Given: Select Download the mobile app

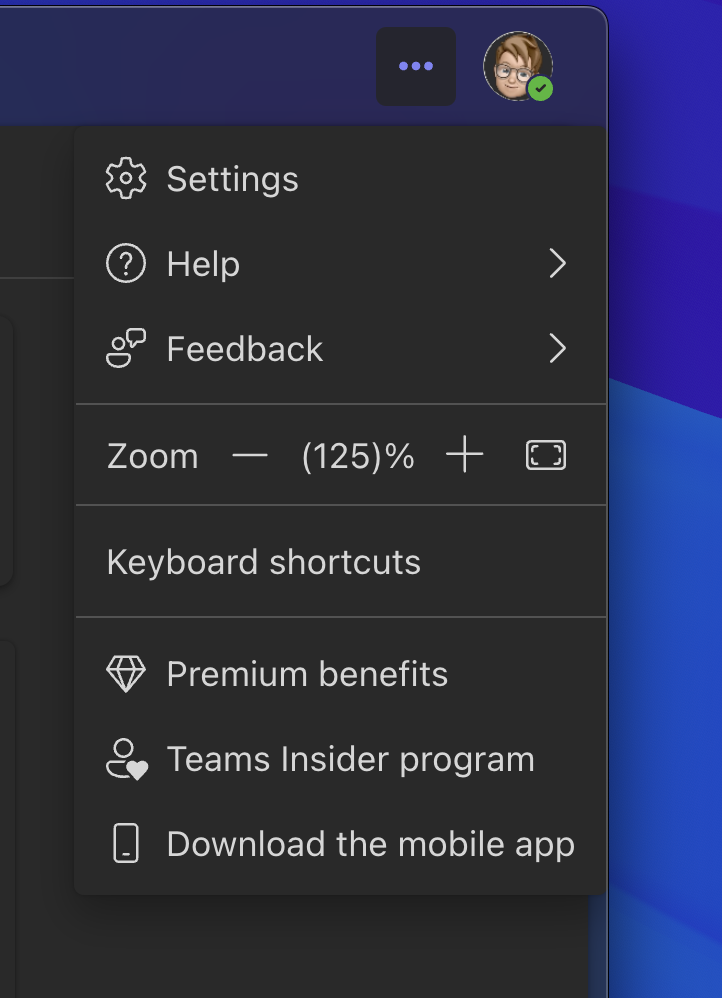Looking at the screenshot, I should point(371,845).
